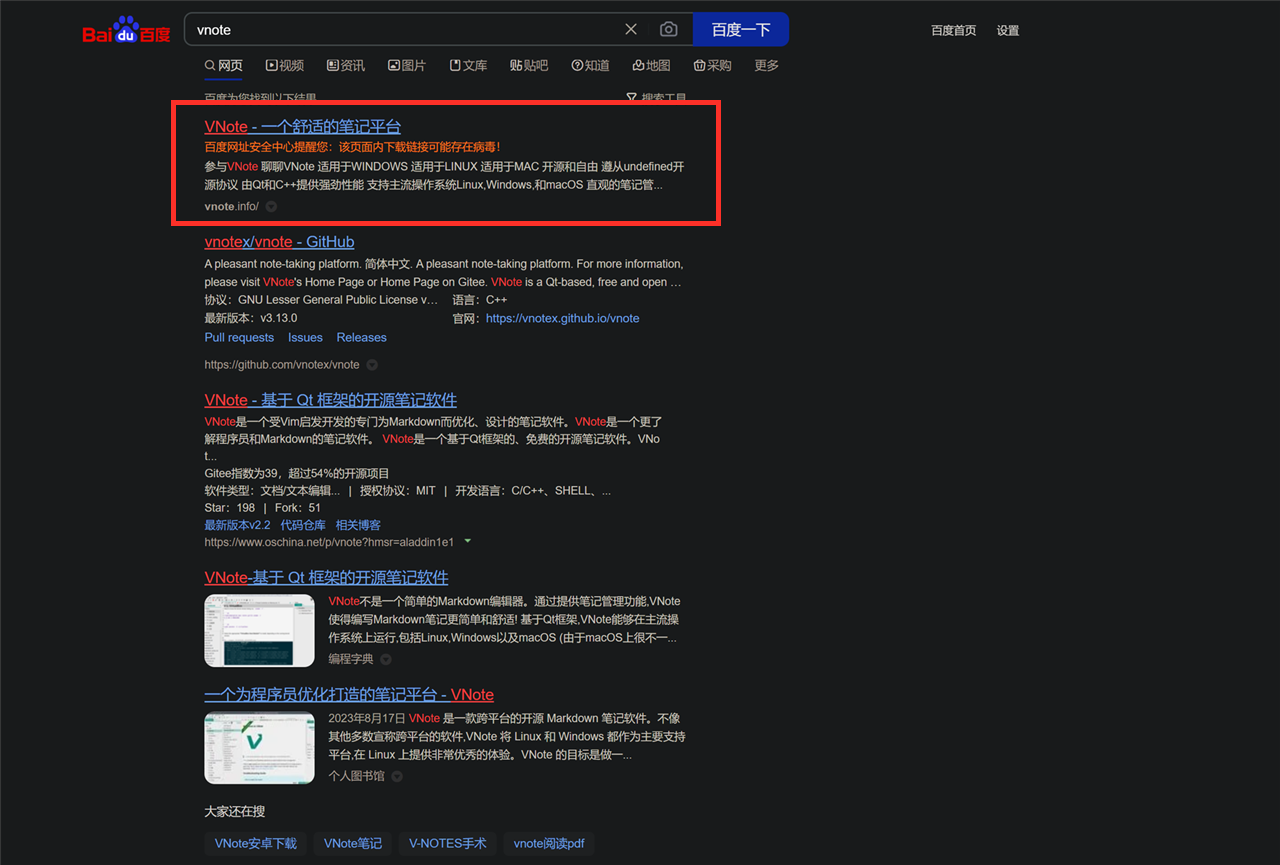The height and width of the screenshot is (865, 1280).
Task: Search related VNote安卓下载
Action: tap(256, 844)
